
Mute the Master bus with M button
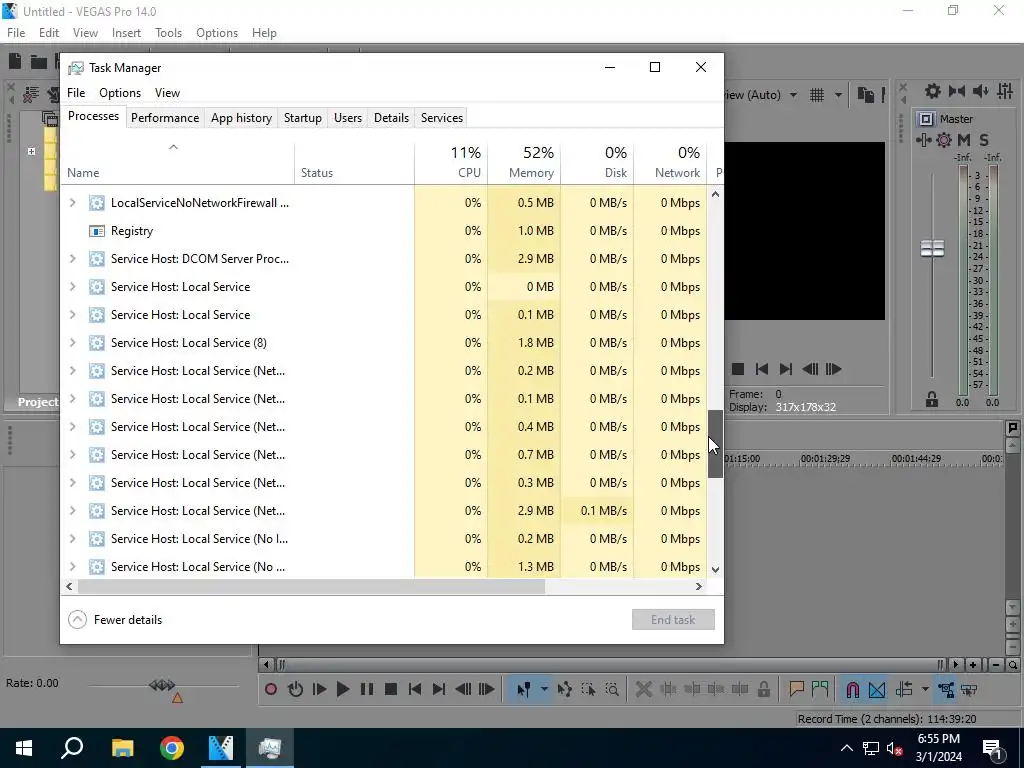[964, 140]
